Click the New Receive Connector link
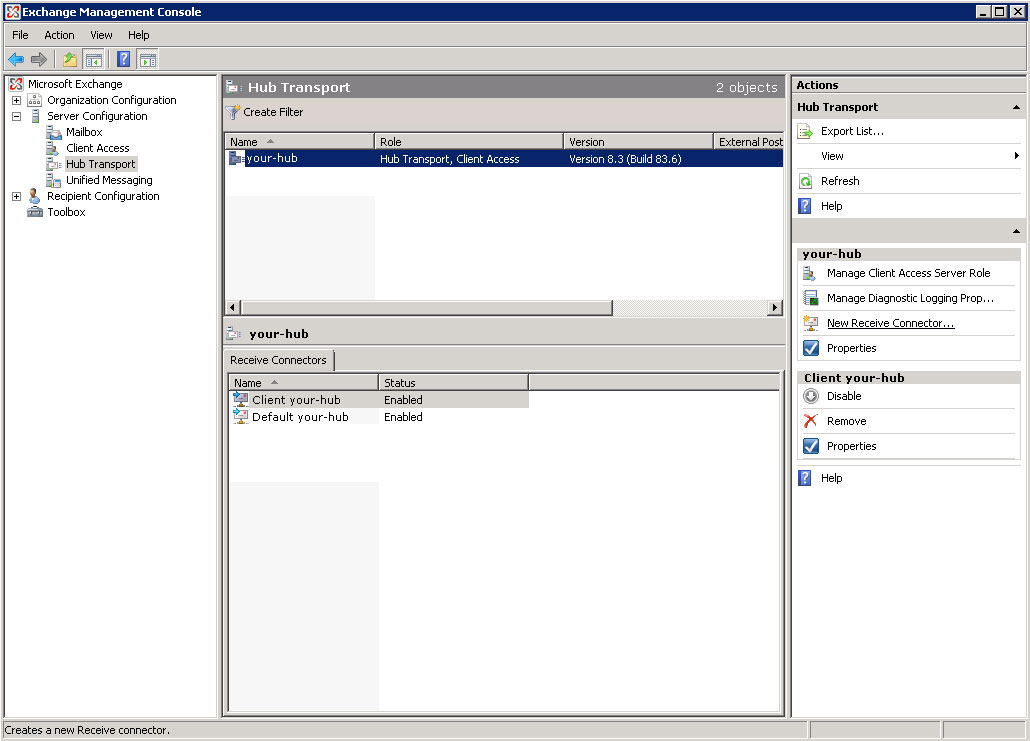Viewport: 1030px width, 741px height. [x=890, y=323]
